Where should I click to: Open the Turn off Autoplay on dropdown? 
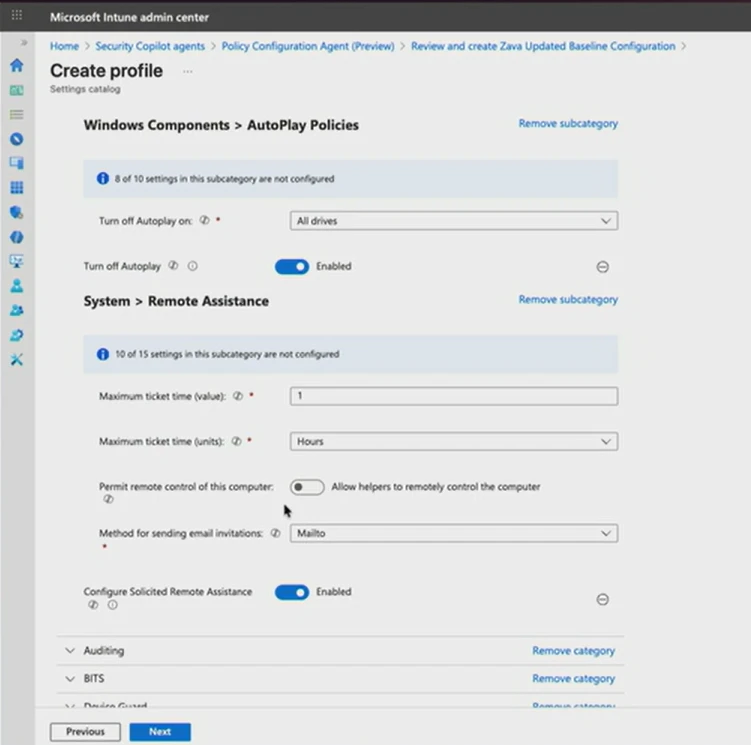454,221
